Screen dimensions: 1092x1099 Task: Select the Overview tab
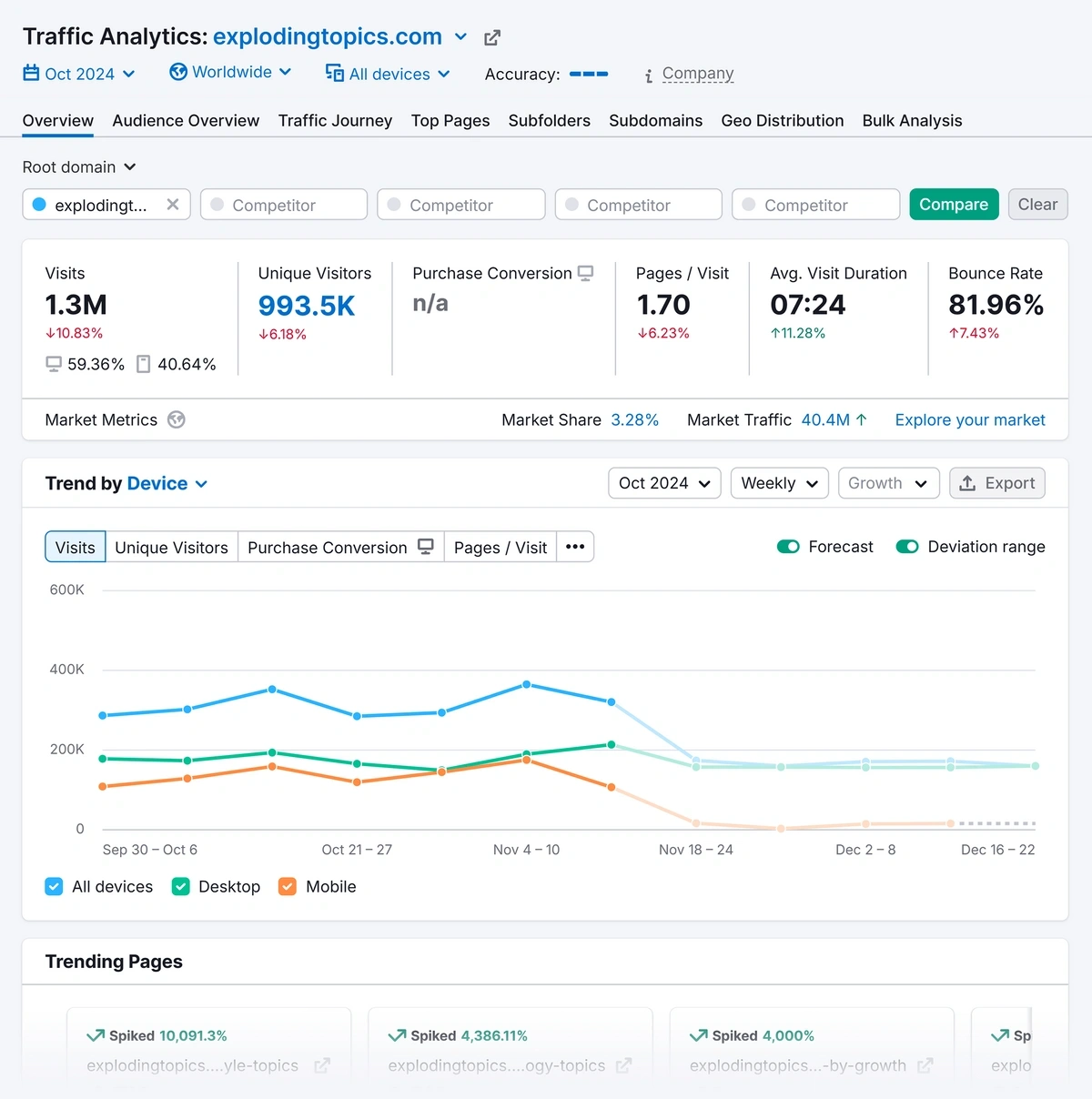(58, 120)
